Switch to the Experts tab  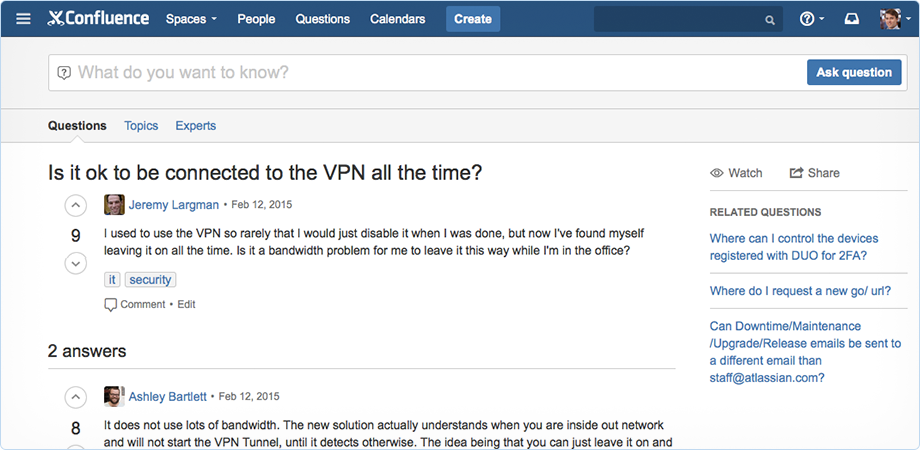[195, 126]
